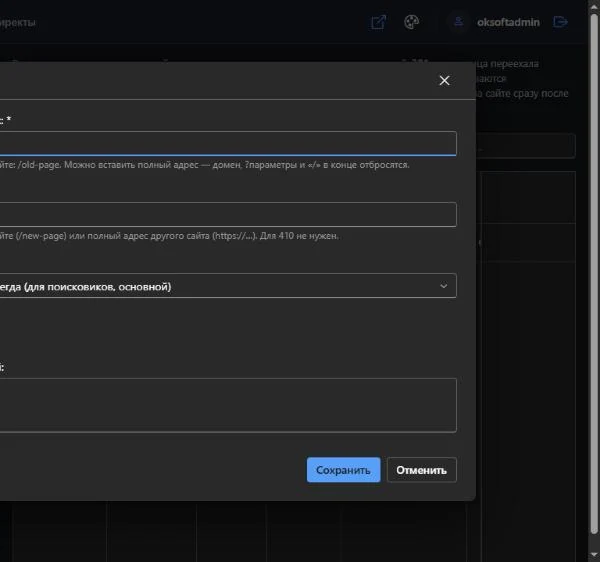Focus the old-page address input field

coord(228,143)
